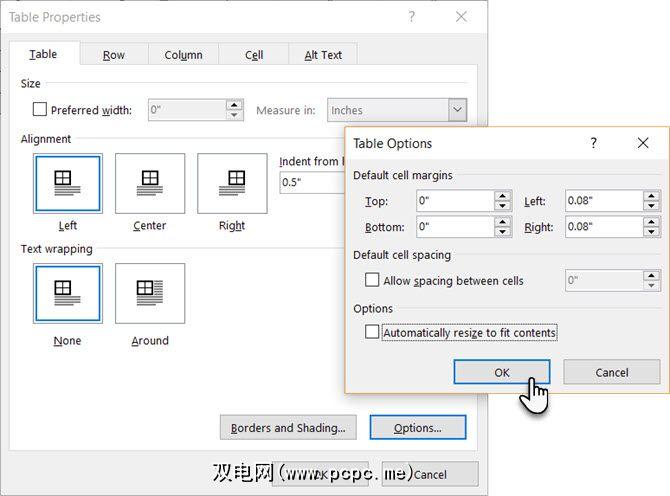This screenshot has width=670, height=496.
Task: Click the Preferred width input field
Action: [x=187, y=110]
